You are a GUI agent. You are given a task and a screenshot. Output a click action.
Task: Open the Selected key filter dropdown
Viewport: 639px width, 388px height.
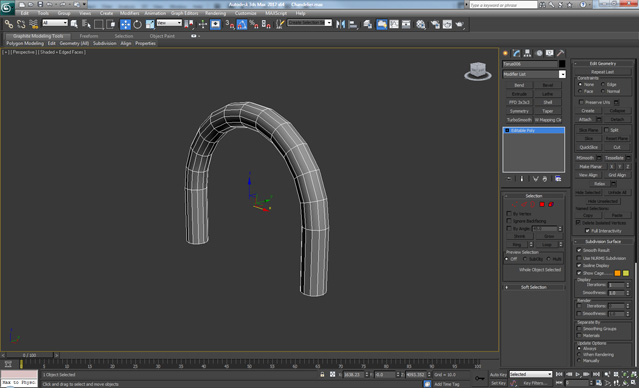pos(531,374)
